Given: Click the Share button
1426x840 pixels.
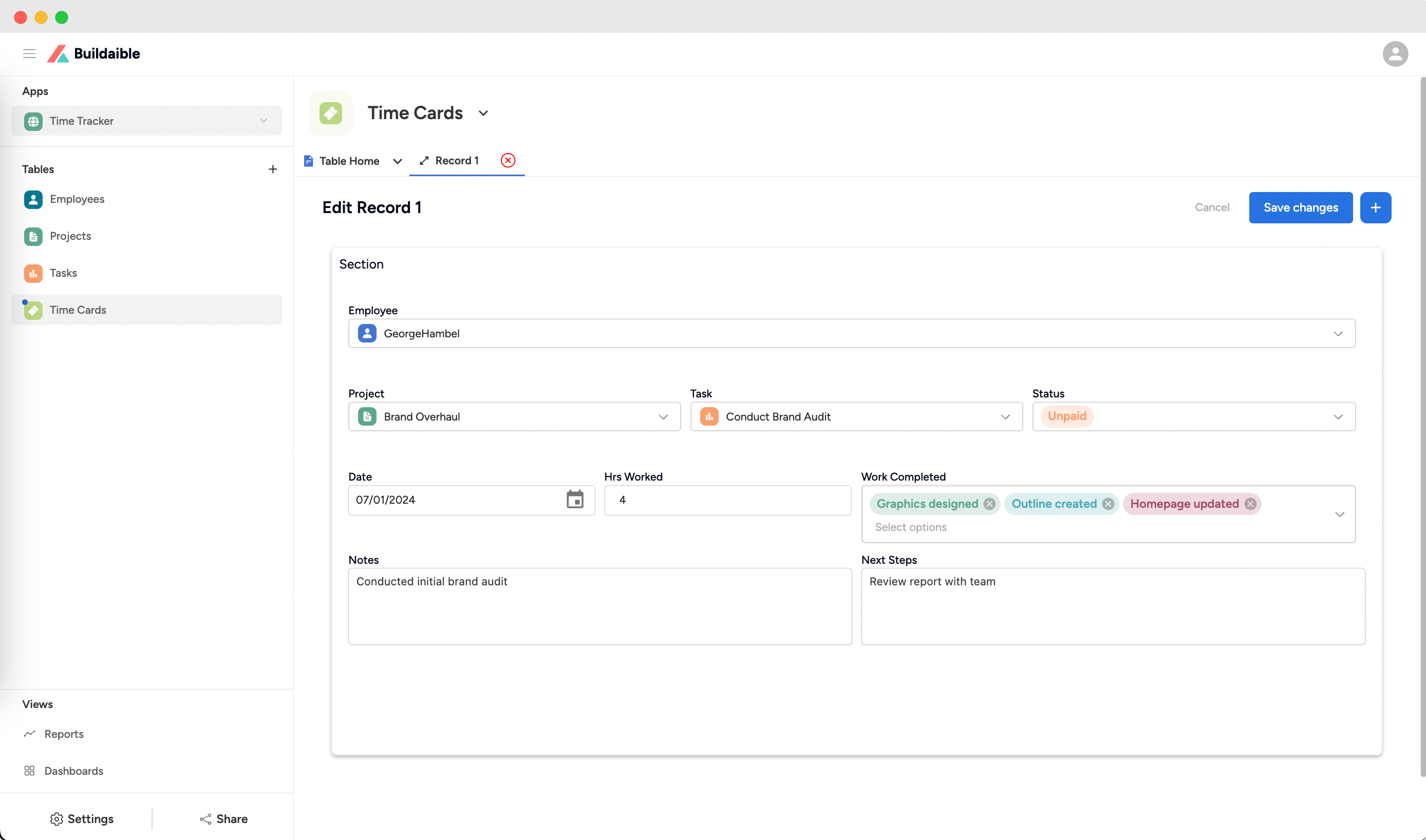Looking at the screenshot, I should pos(223,819).
